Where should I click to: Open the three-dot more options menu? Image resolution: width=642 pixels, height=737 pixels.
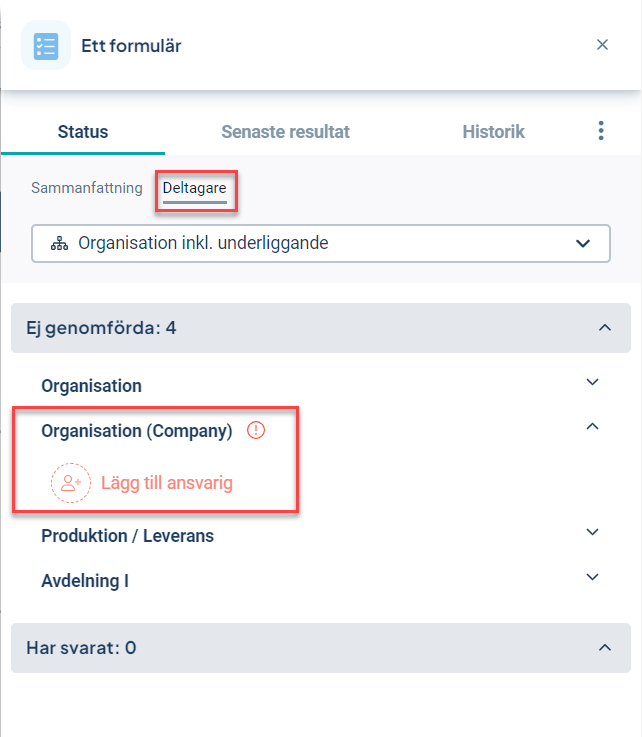click(x=601, y=131)
